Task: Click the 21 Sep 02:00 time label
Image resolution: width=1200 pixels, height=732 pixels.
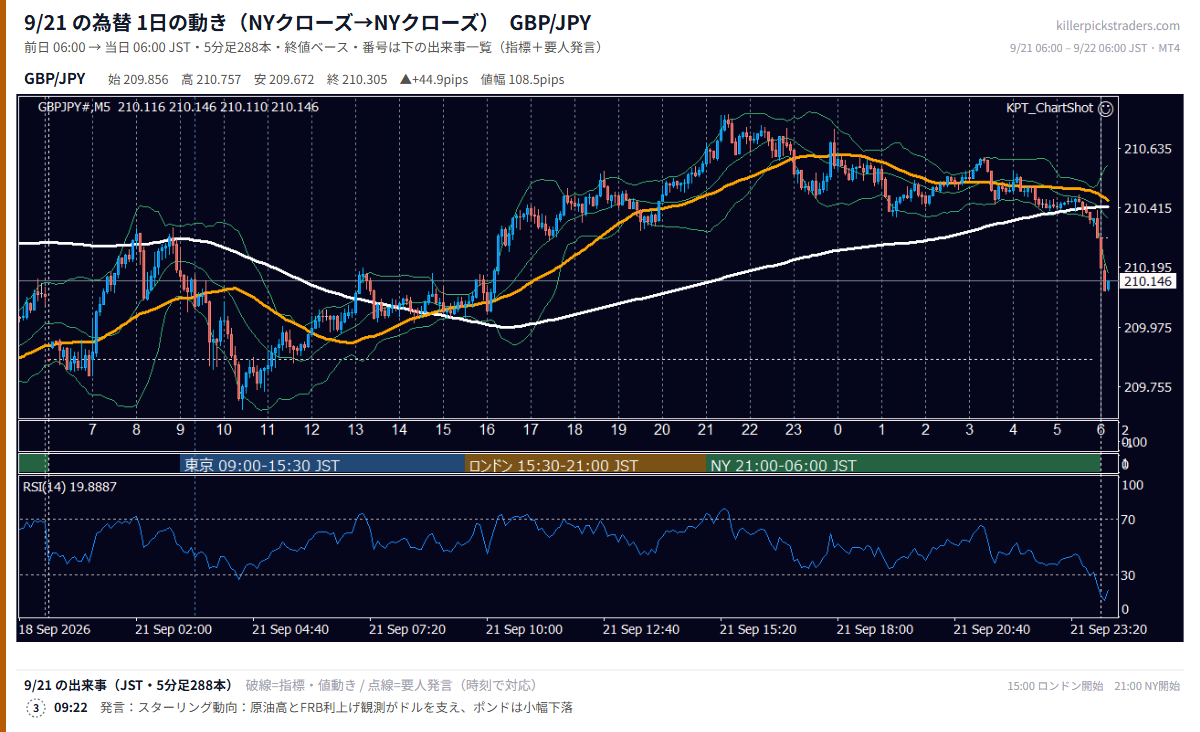Action: tap(174, 630)
